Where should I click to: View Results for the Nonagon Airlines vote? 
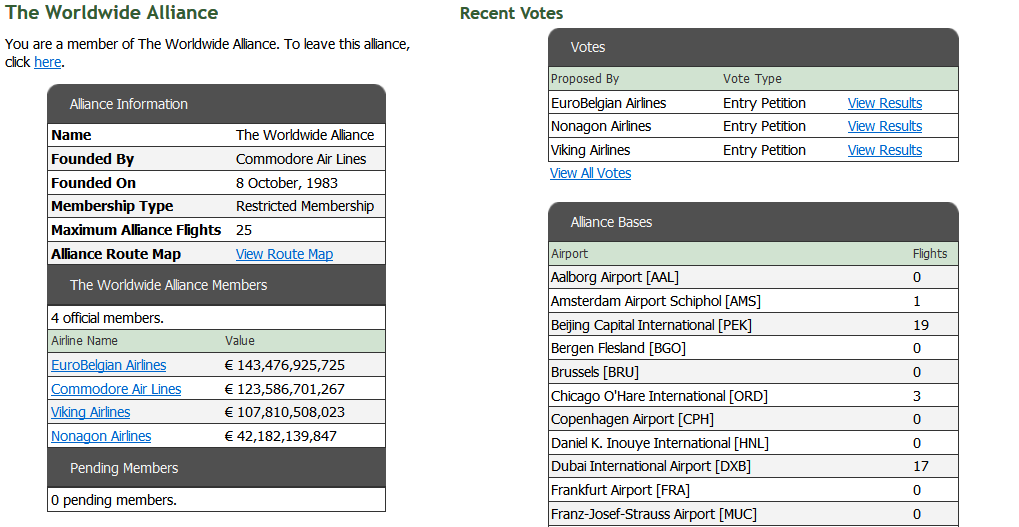[884, 126]
